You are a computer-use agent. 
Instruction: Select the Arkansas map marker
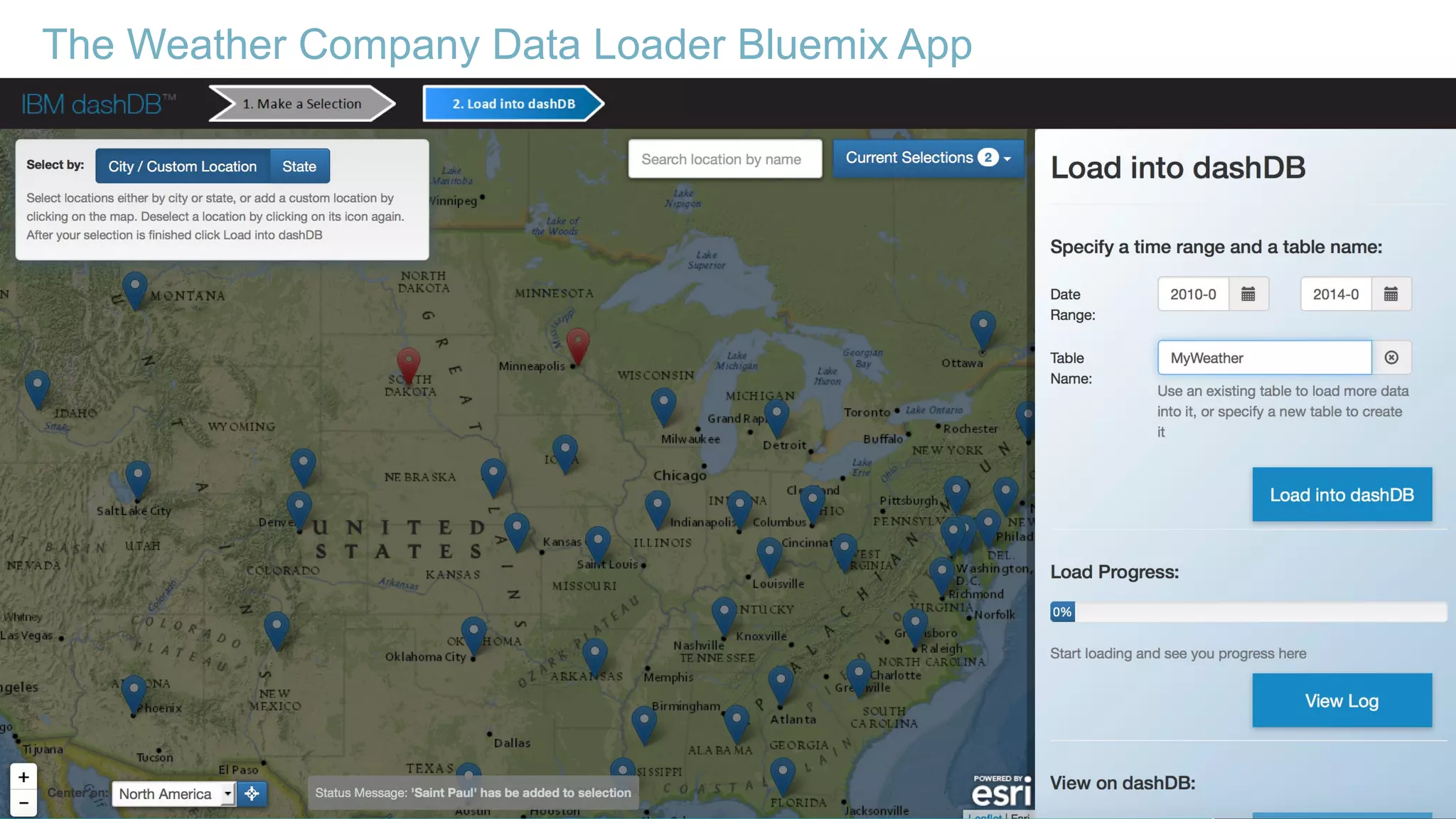click(594, 656)
